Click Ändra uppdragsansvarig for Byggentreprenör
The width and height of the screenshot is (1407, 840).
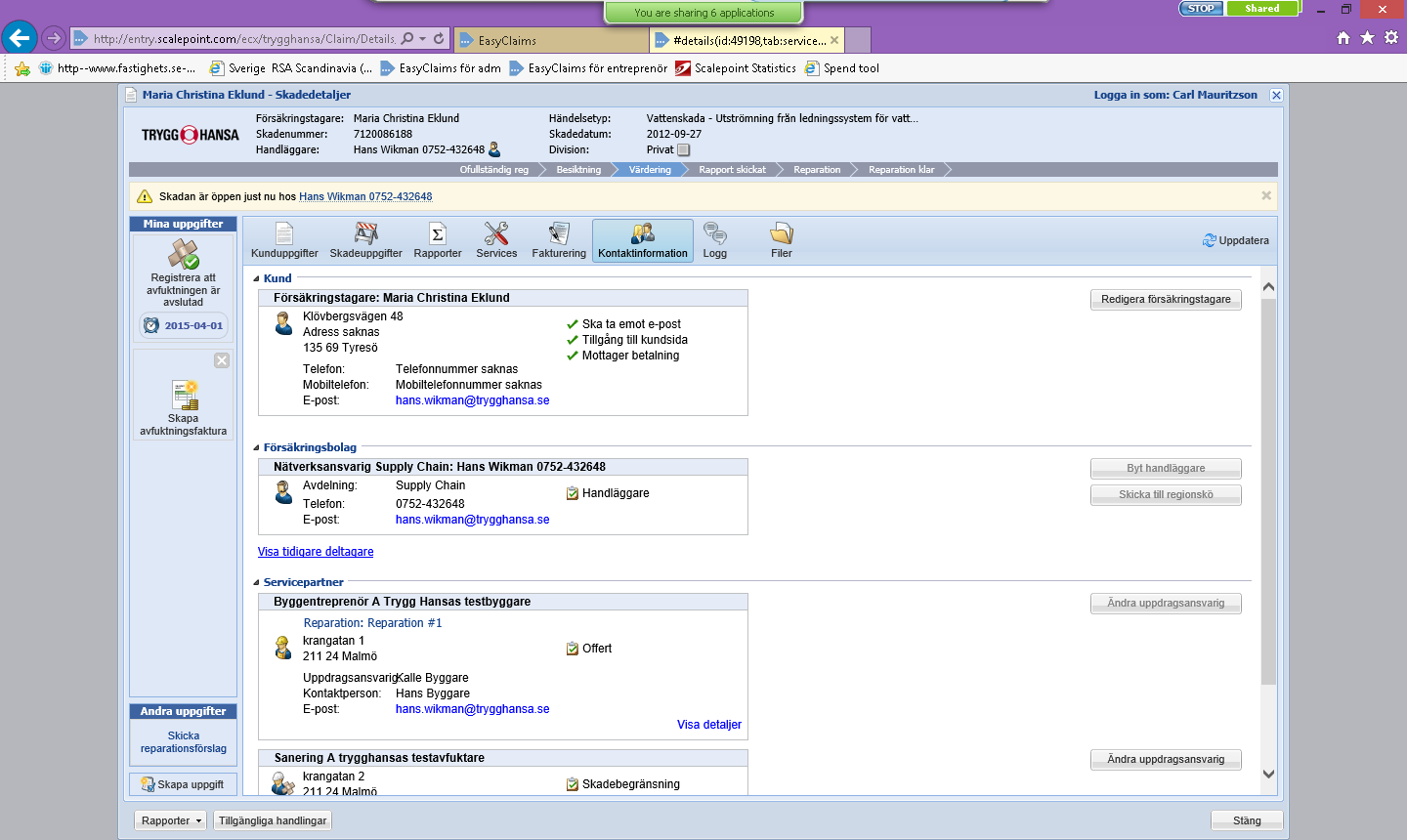(1166, 603)
